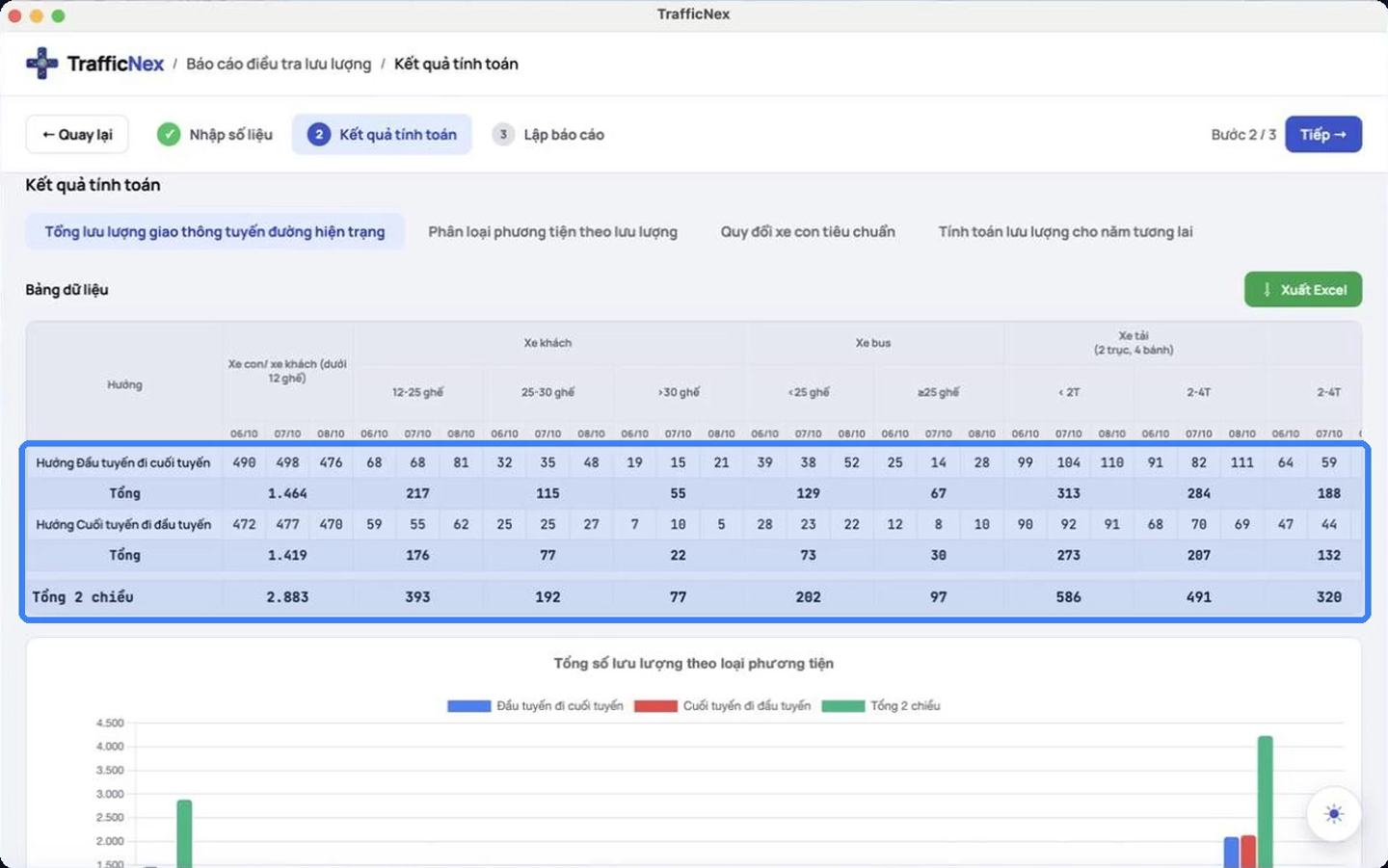Click the Xe bus column group header

click(x=873, y=343)
